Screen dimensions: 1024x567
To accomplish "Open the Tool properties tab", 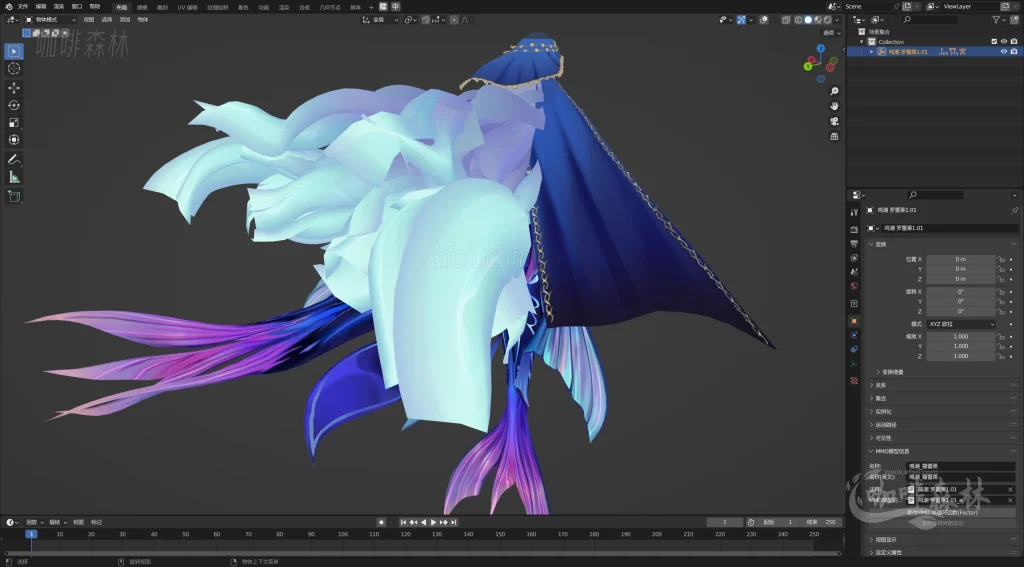I will (x=854, y=212).
